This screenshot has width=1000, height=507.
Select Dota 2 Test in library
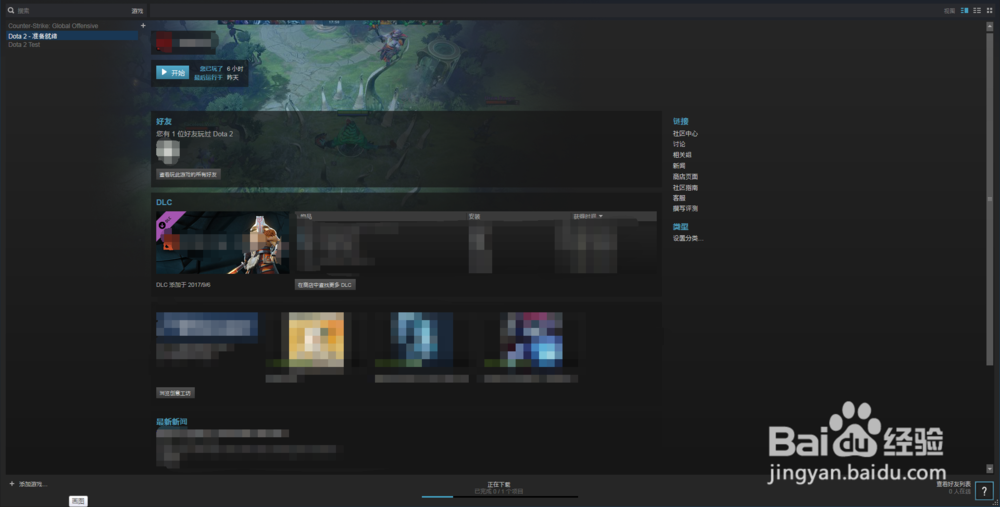[x=24, y=45]
